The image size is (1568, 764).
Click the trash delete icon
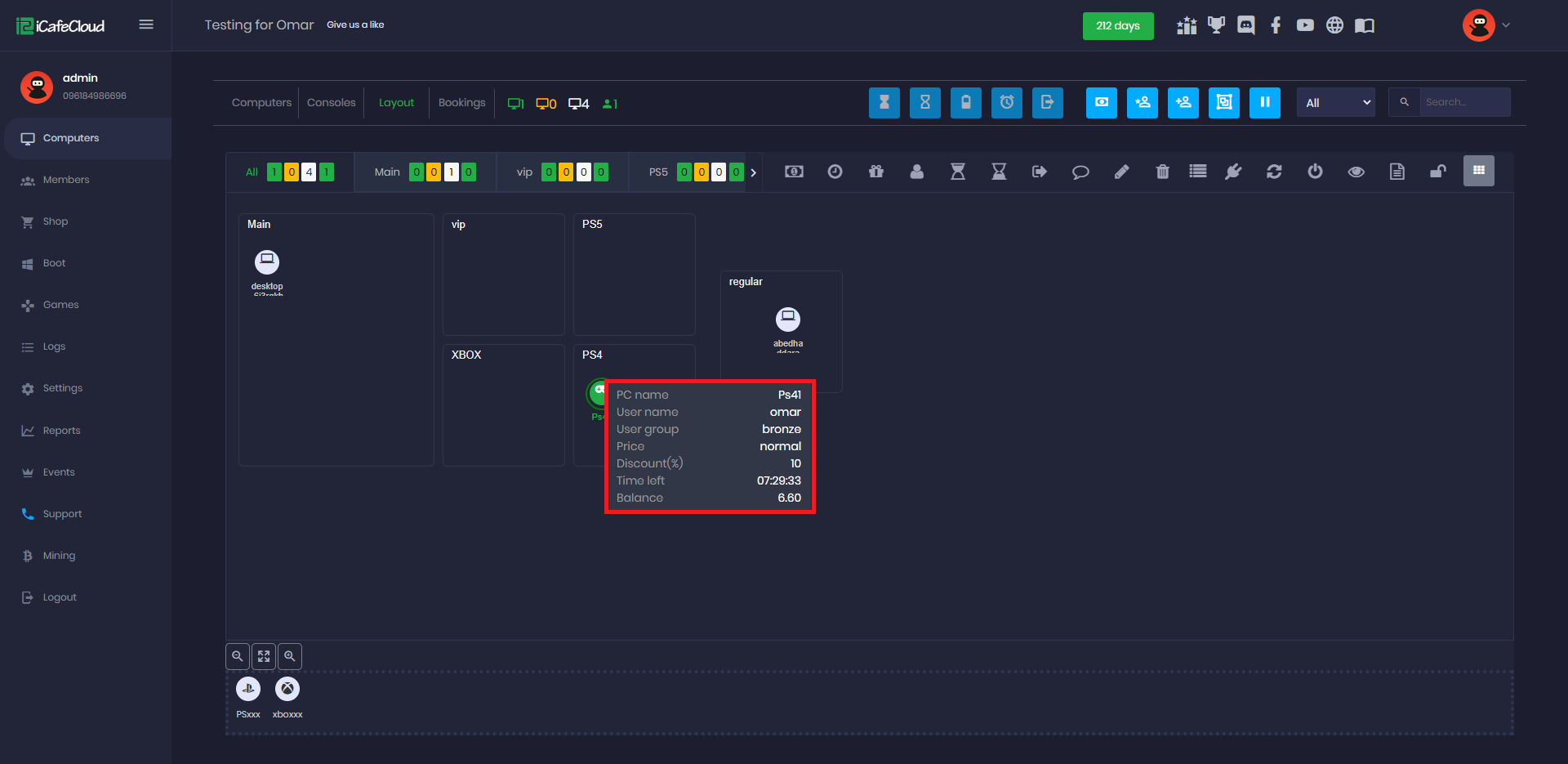(x=1162, y=172)
